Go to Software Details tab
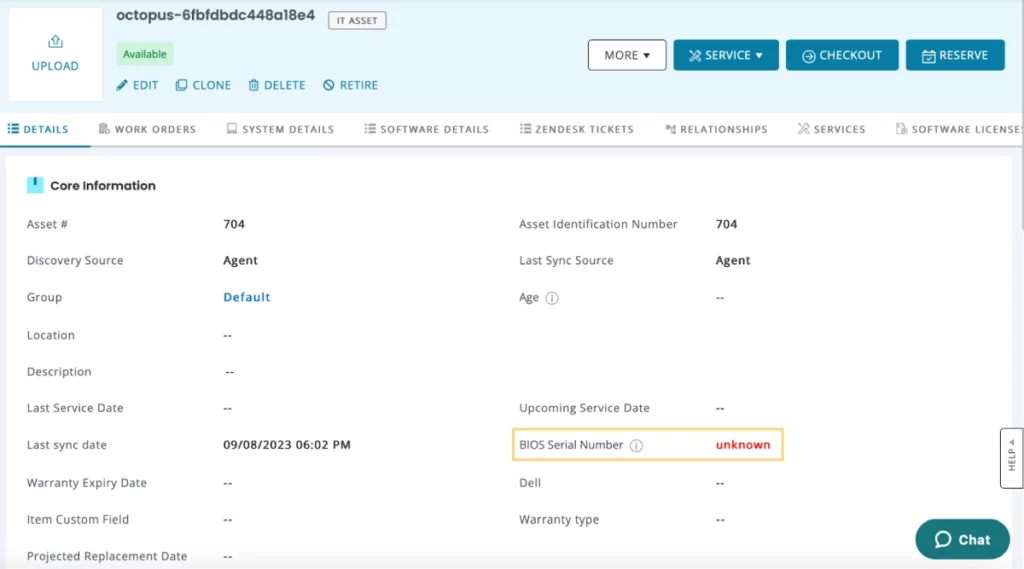 pyautogui.click(x=427, y=129)
